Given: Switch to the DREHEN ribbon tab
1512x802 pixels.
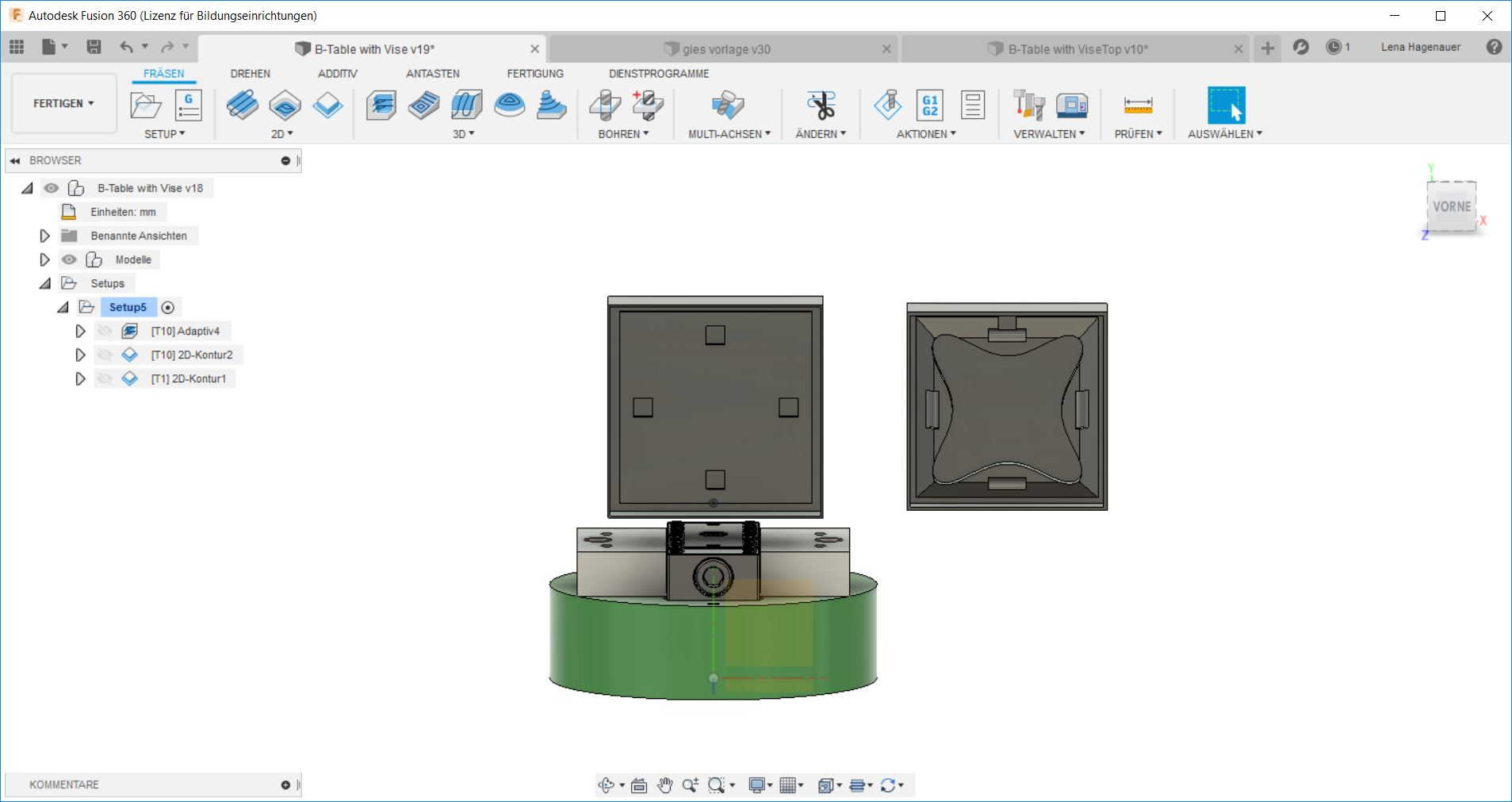Looking at the screenshot, I should 250,74.
